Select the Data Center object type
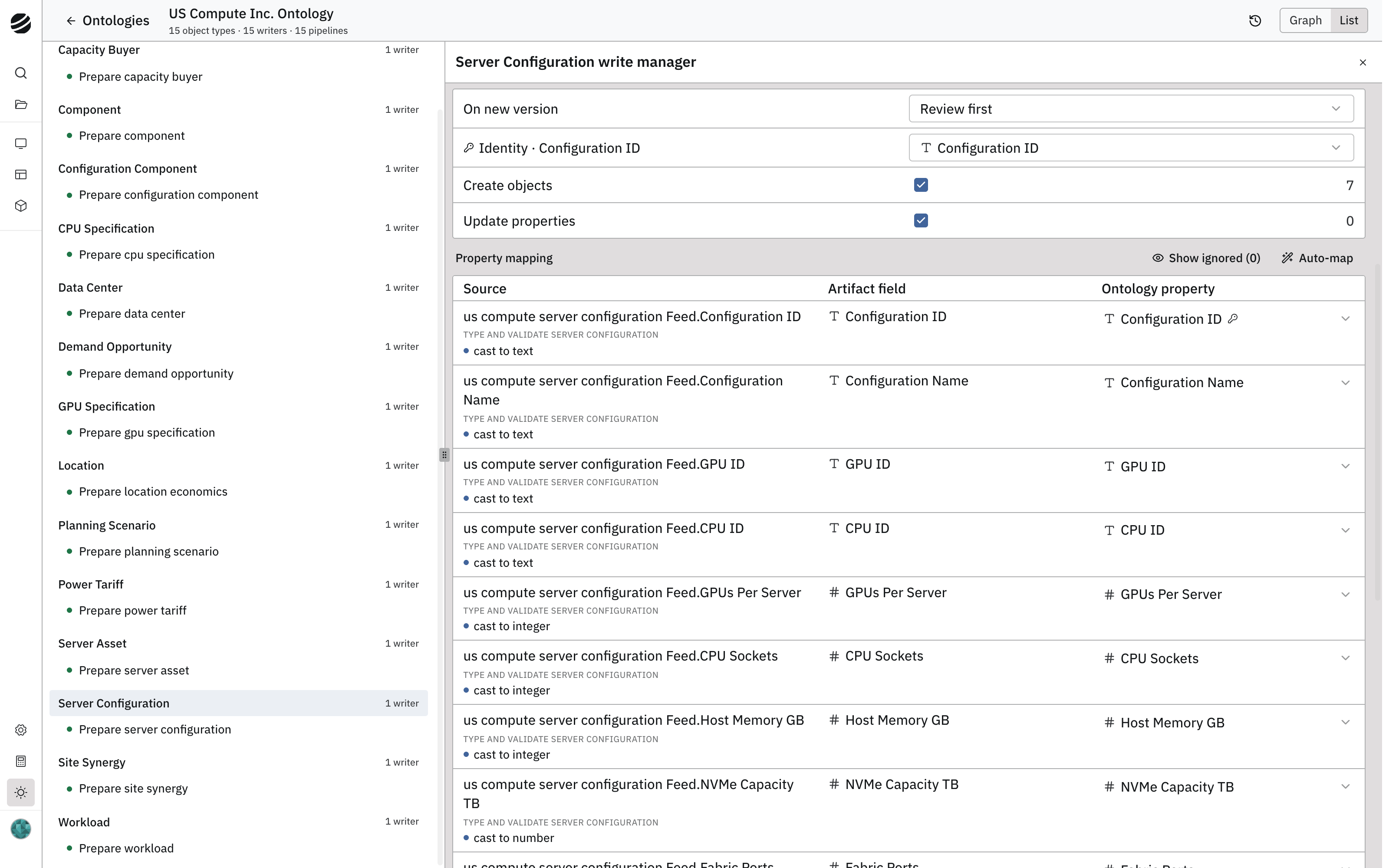 [238, 288]
